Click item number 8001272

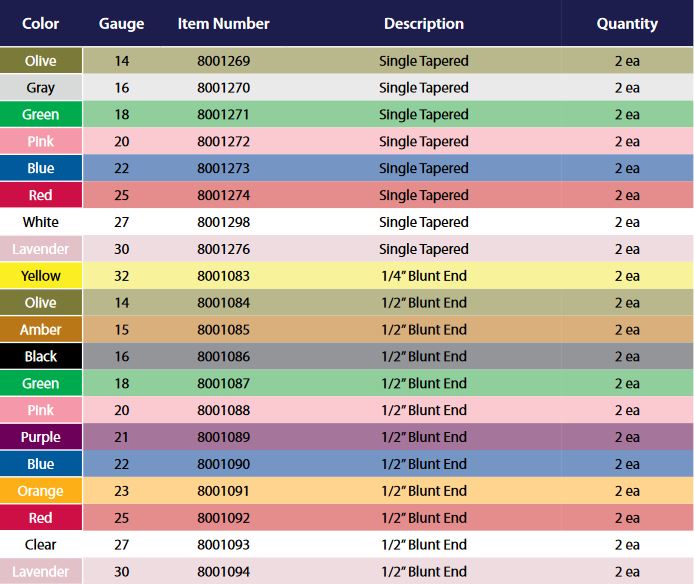tap(224, 141)
